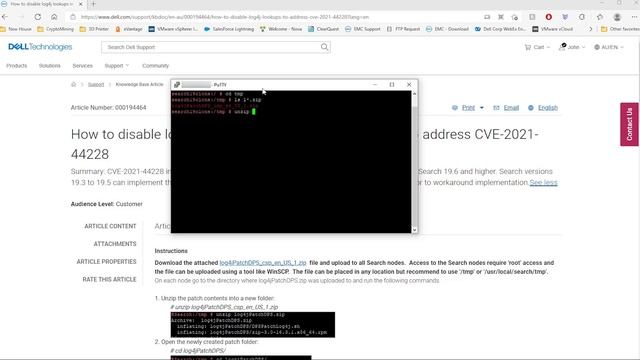Open the 3D Printer bookmark folder
This screenshot has height=360, width=640.
click(94, 29)
